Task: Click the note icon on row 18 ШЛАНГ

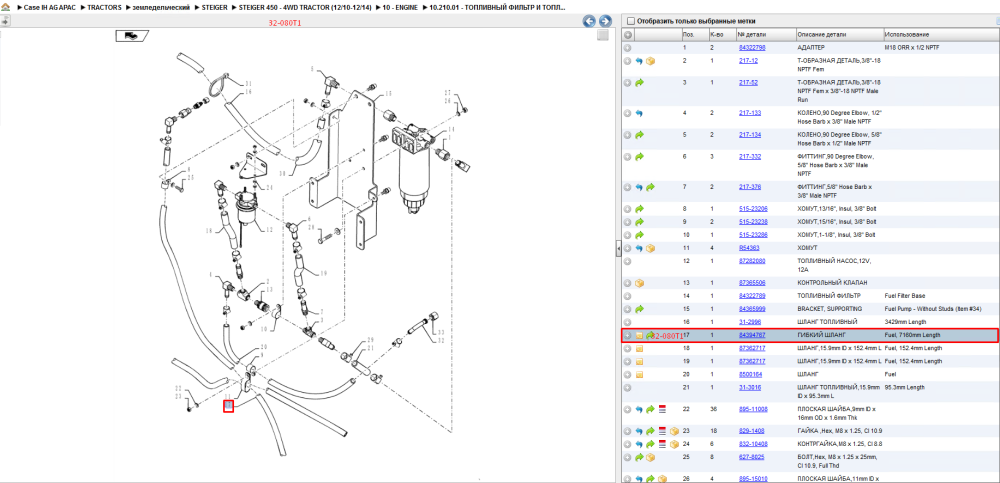Action: click(x=640, y=348)
